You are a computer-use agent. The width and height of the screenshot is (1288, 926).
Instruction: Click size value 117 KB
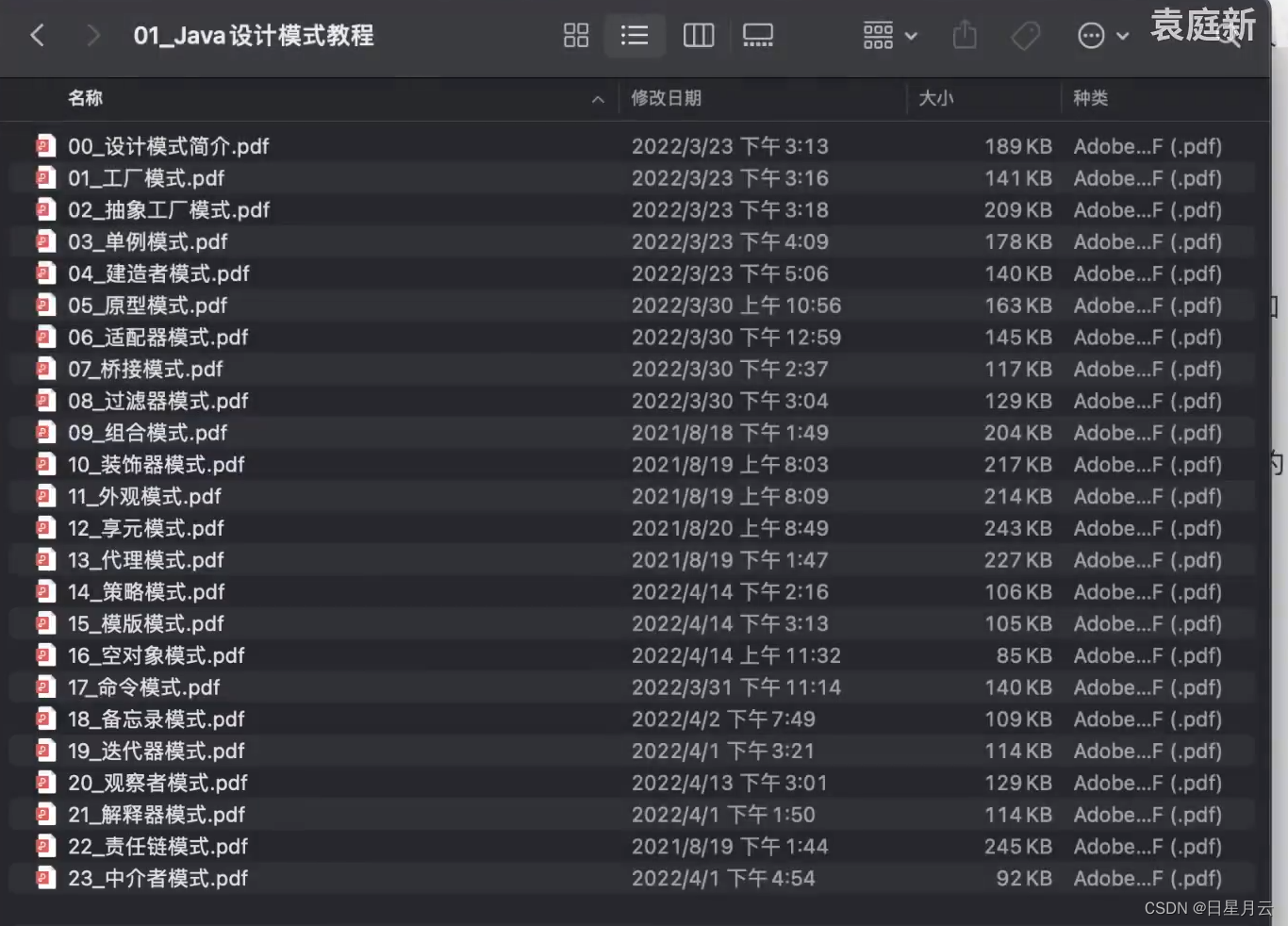[1018, 369]
